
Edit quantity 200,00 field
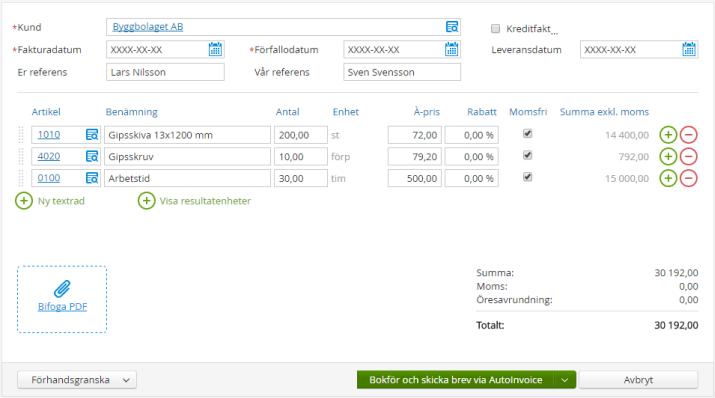301,135
